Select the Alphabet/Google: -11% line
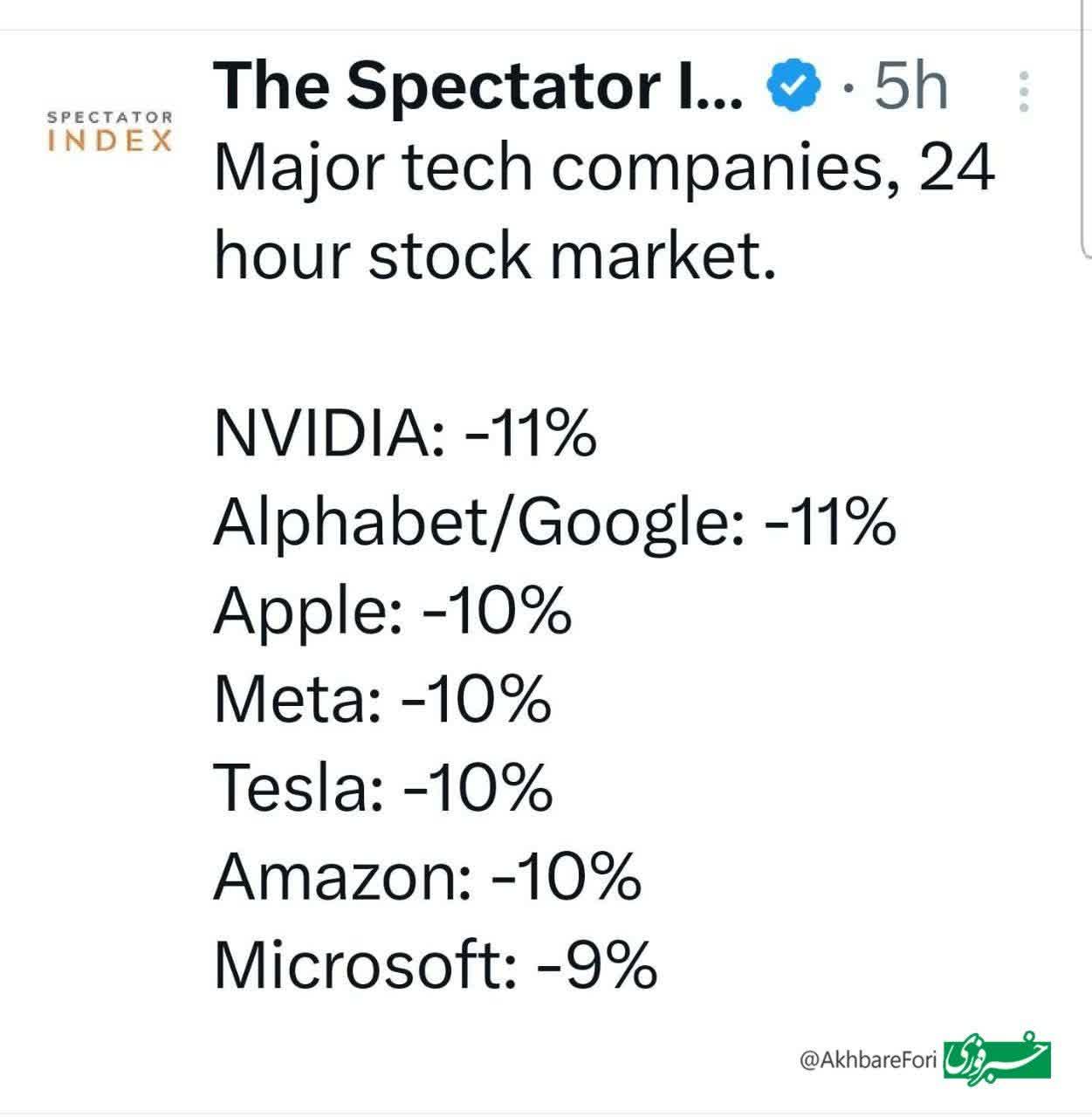1092x1117 pixels. coord(554,522)
